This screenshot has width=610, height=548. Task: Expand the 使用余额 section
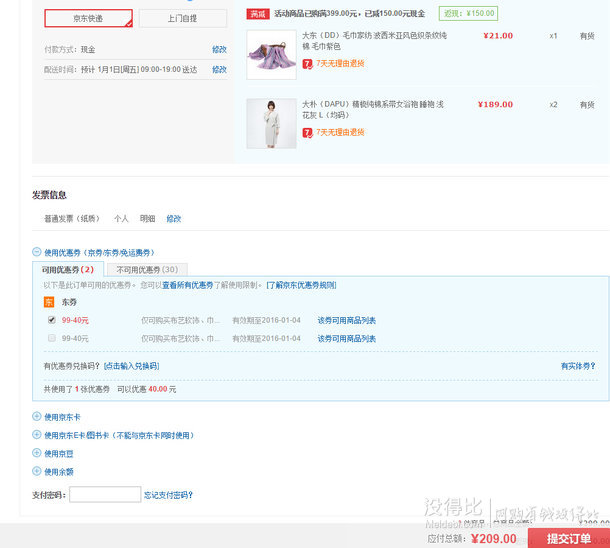click(37, 471)
